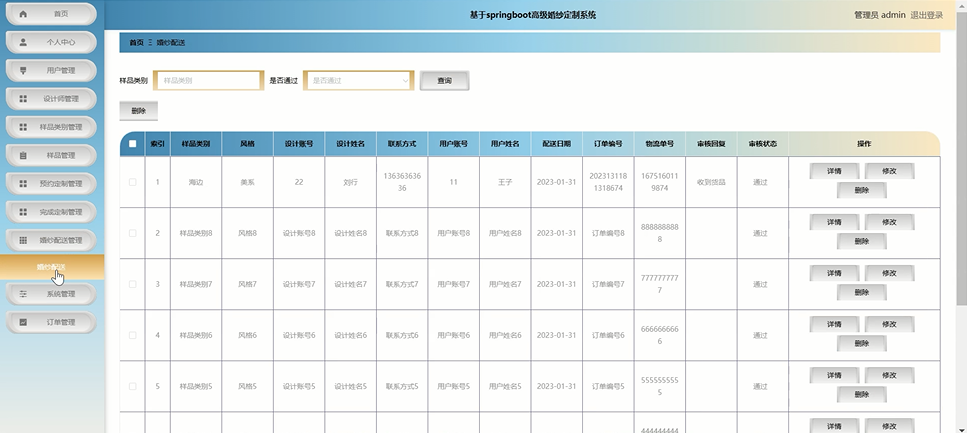Click the grid icon beside 设计师管理
Screen dimensions: 967x433
pyautogui.click(x=23, y=99)
